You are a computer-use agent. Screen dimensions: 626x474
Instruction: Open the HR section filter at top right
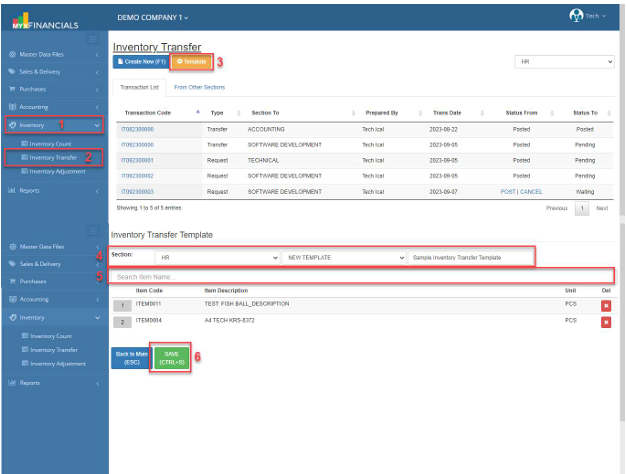(563, 62)
